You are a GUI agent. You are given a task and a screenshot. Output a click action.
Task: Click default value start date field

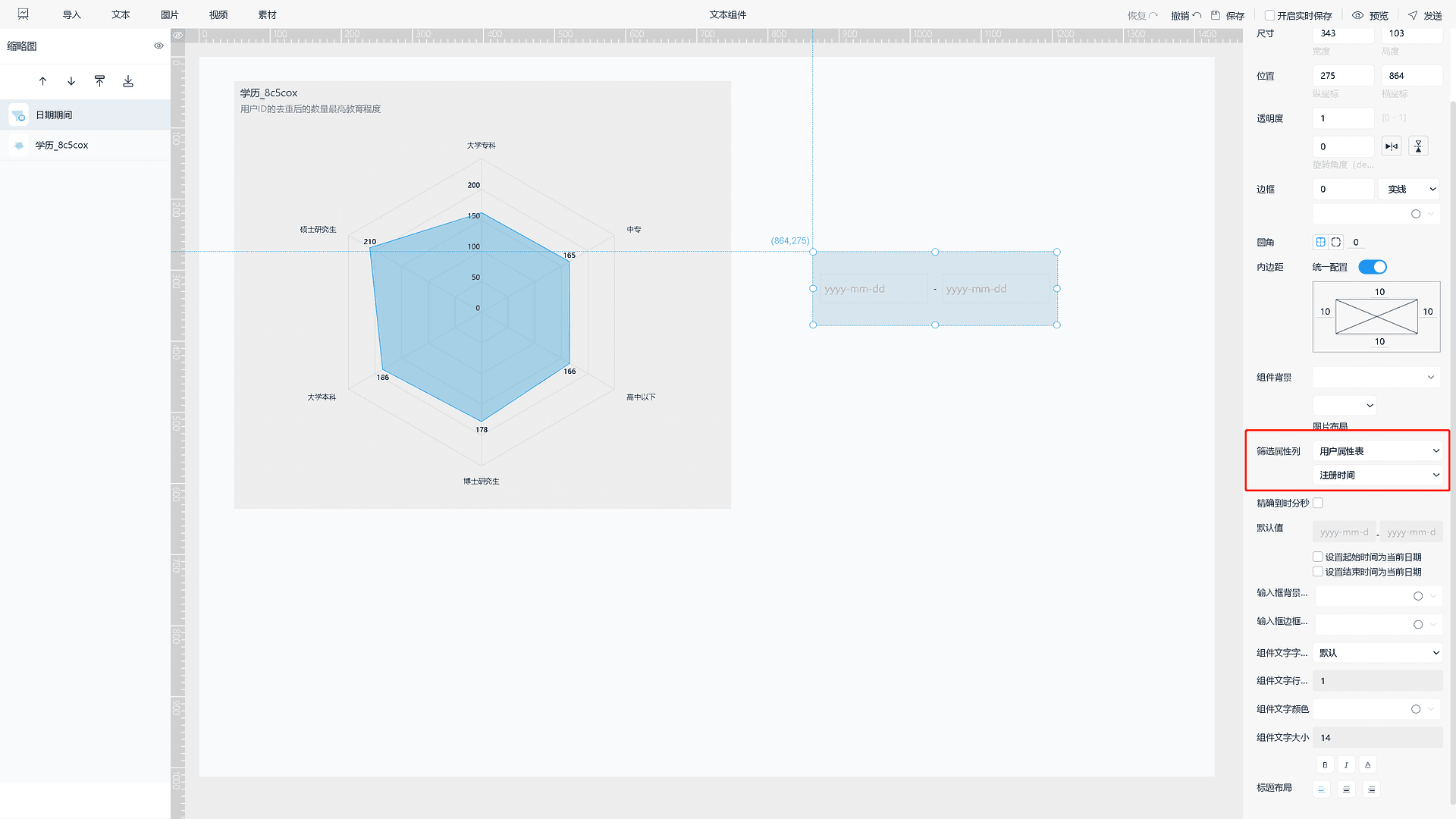tap(1344, 532)
